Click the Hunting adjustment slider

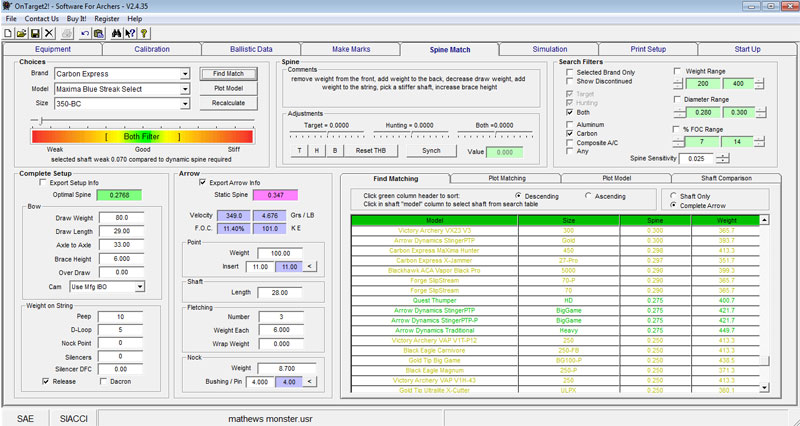click(x=411, y=135)
